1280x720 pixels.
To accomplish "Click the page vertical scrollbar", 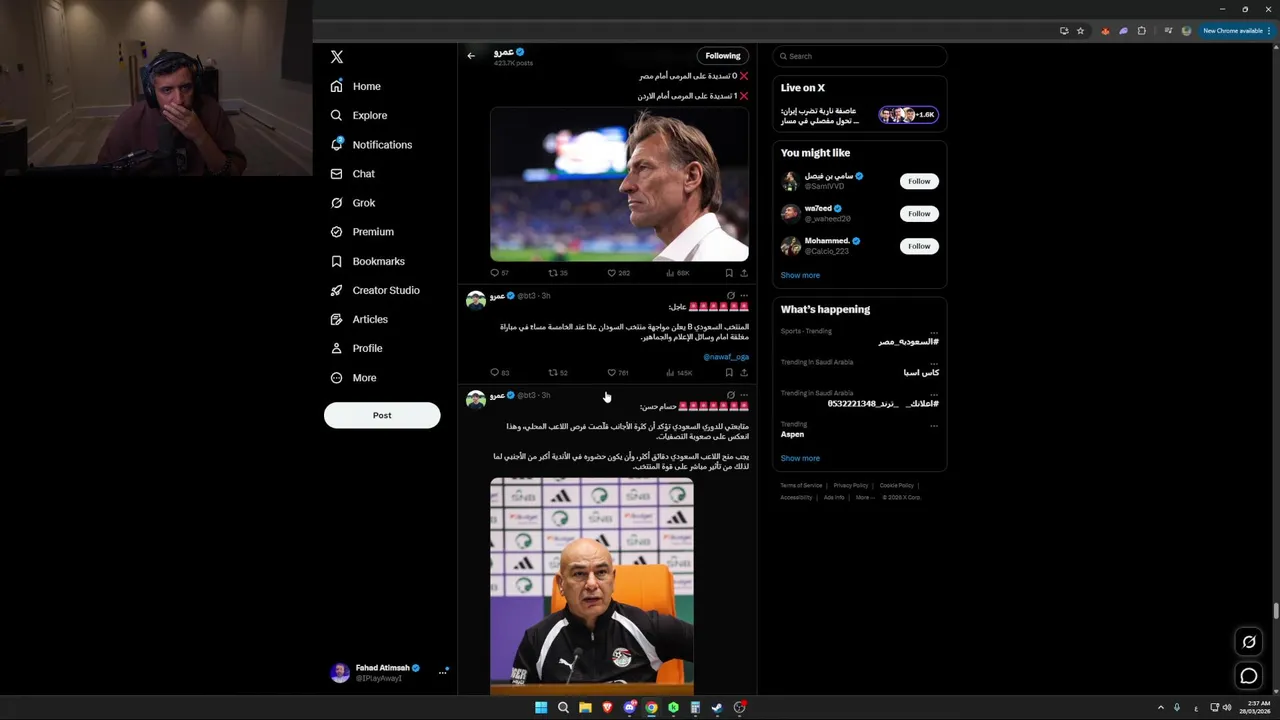I will tap(1276, 612).
